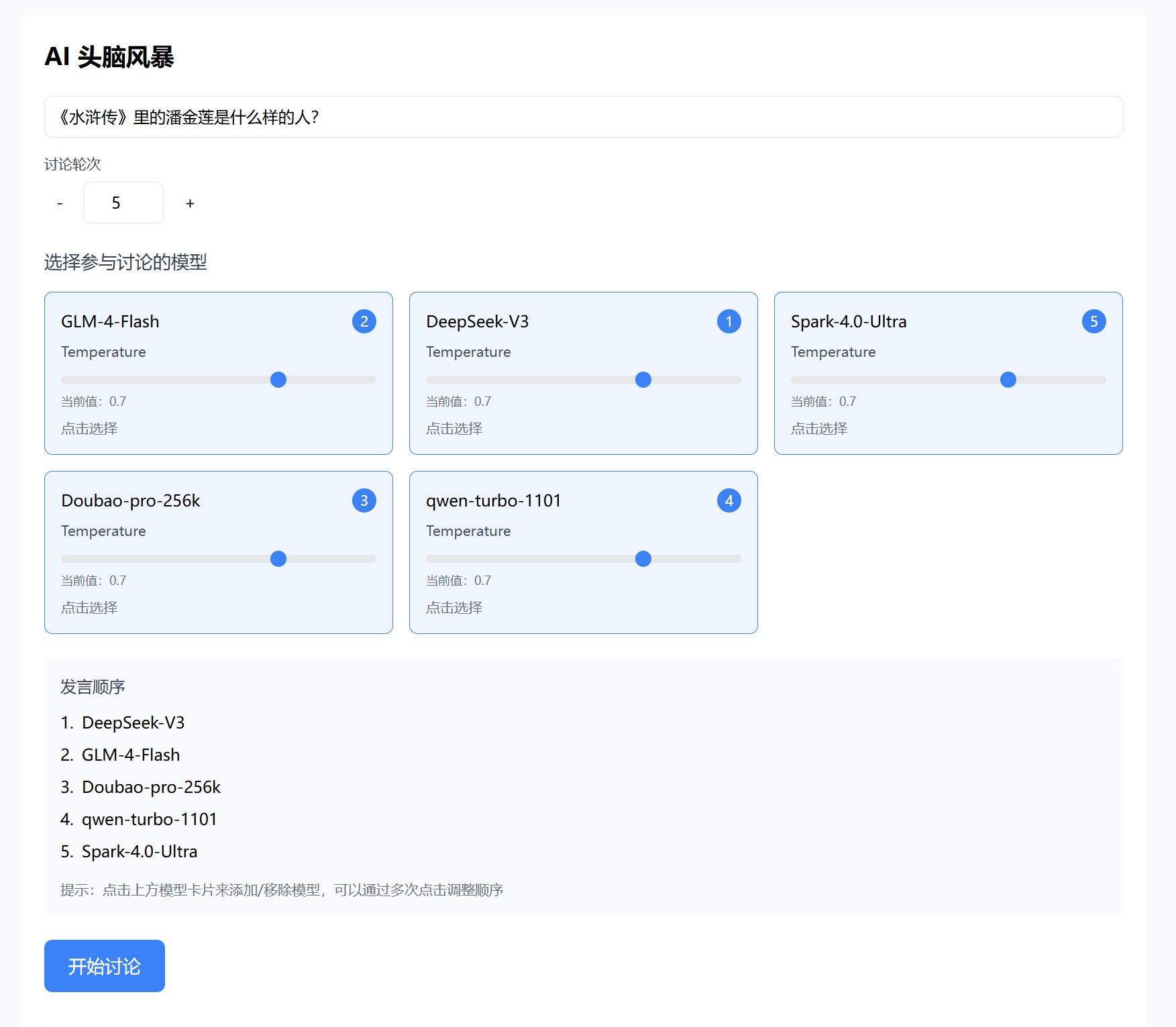Toggle GLM-4-Flash model card title
The width and height of the screenshot is (1176, 1027).
tap(110, 322)
